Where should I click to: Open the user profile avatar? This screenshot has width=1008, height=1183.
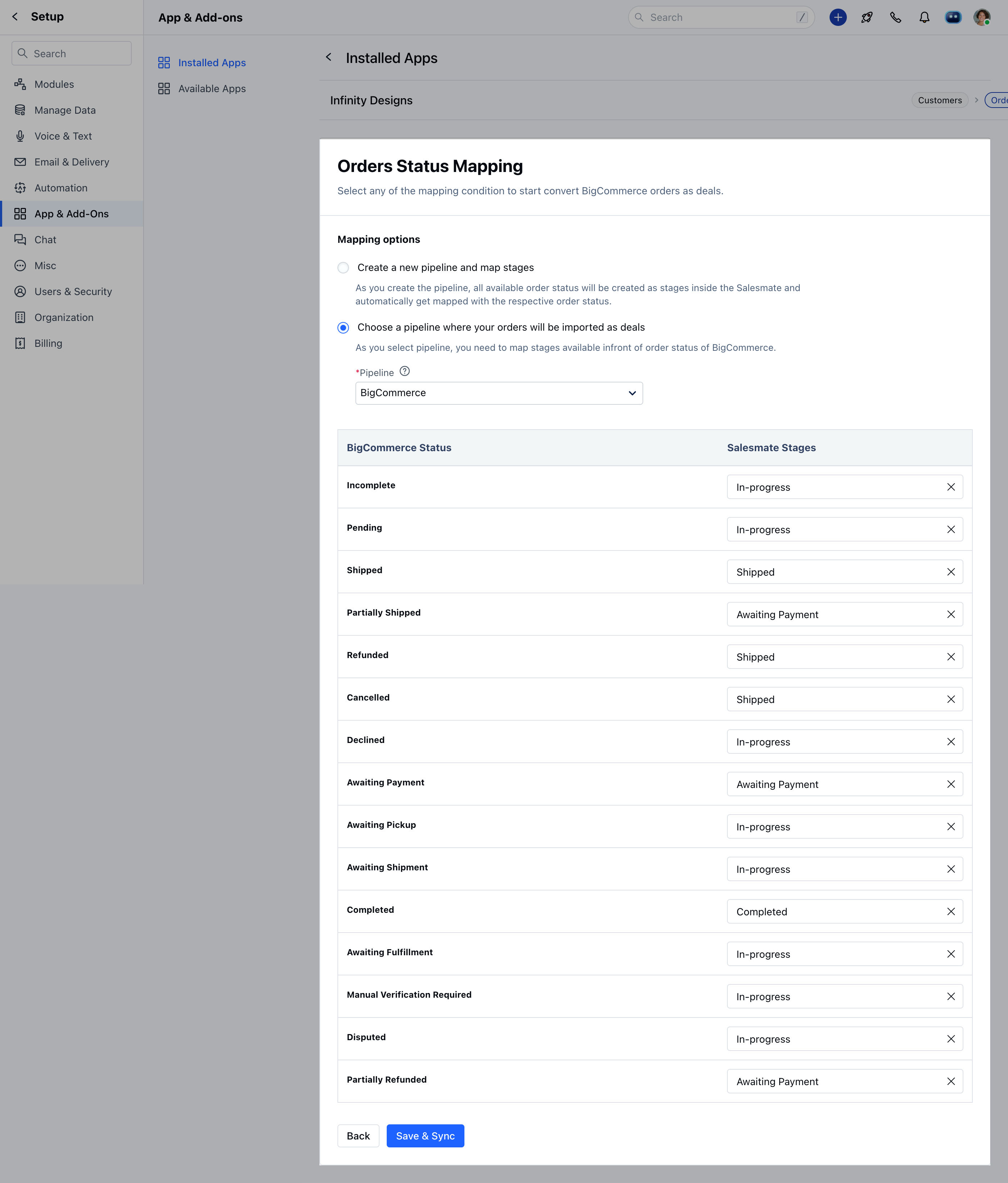(x=982, y=17)
